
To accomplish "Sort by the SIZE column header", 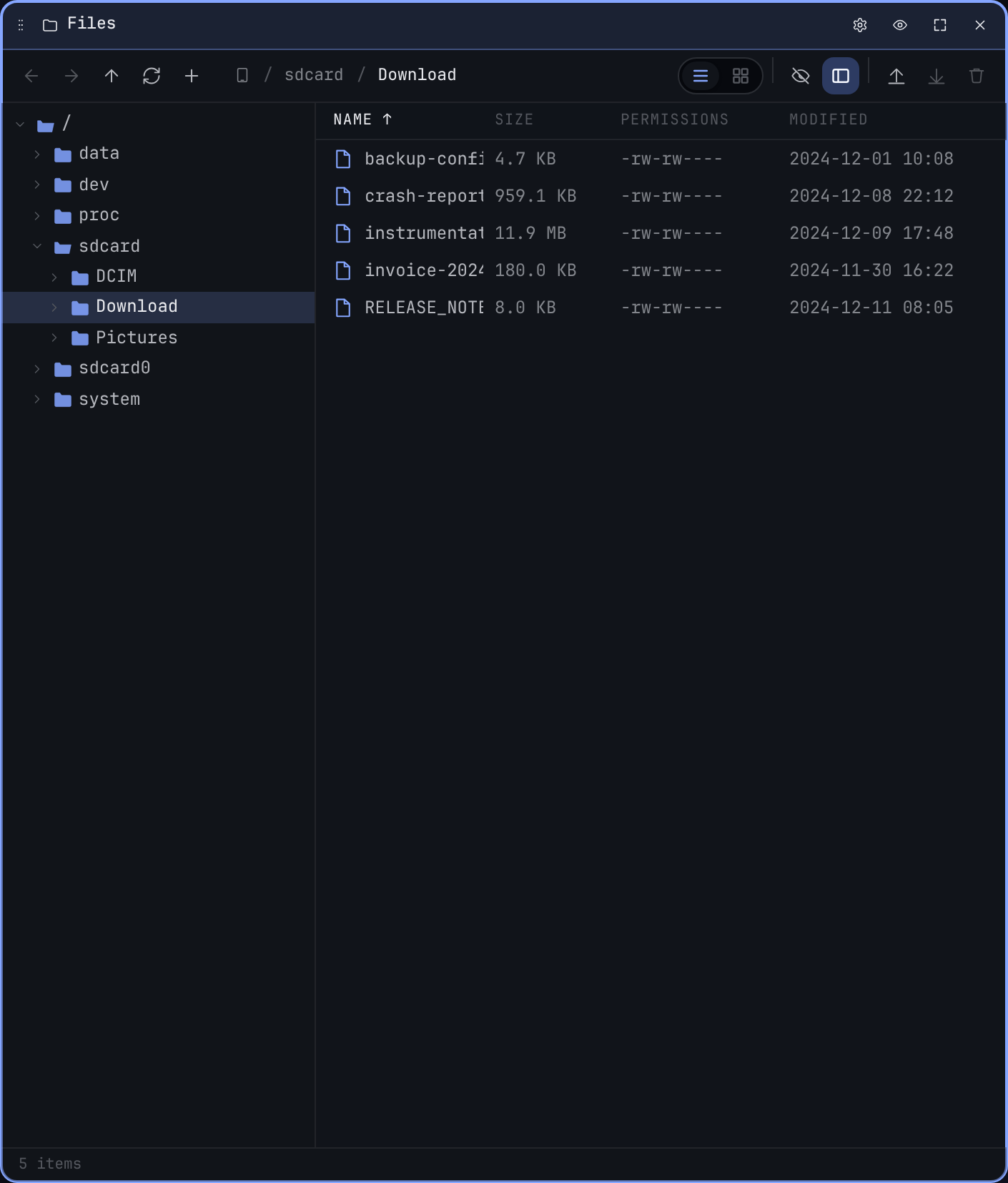I will click(x=514, y=119).
